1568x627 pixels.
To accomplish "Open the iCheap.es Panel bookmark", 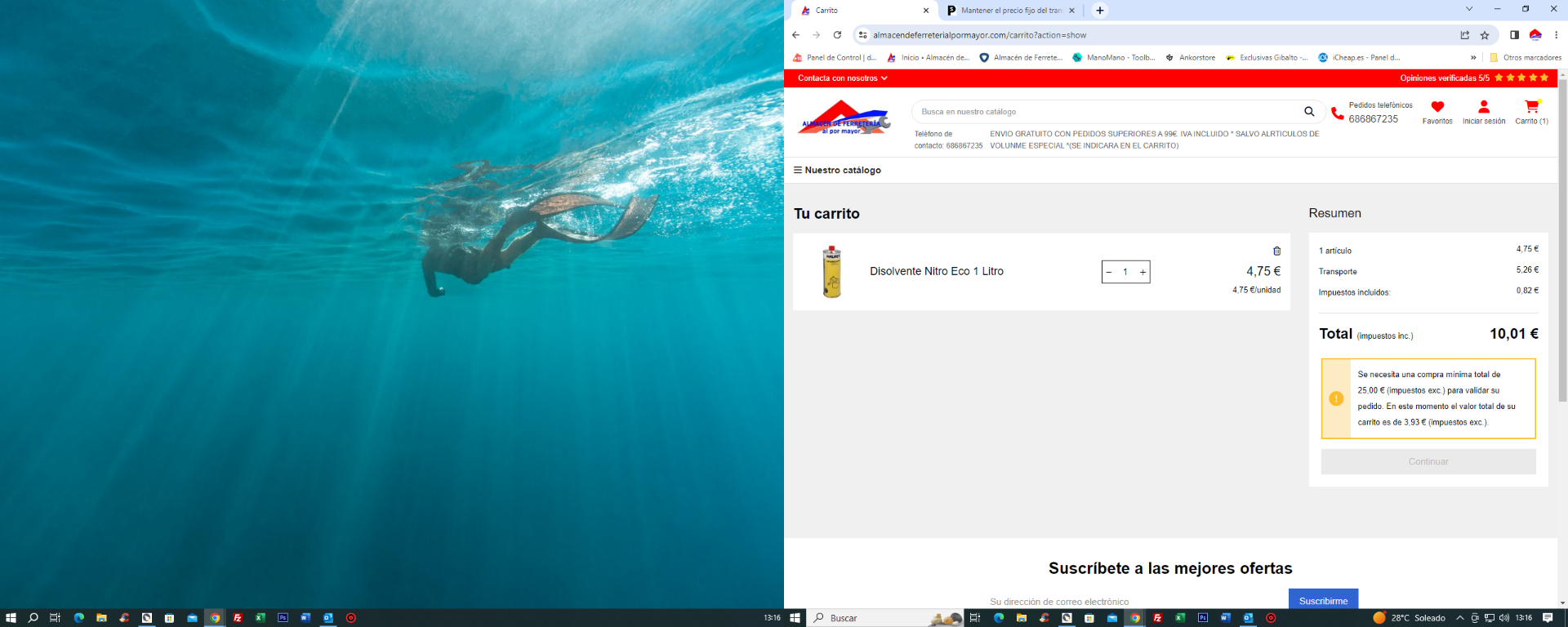I will click(x=1359, y=58).
